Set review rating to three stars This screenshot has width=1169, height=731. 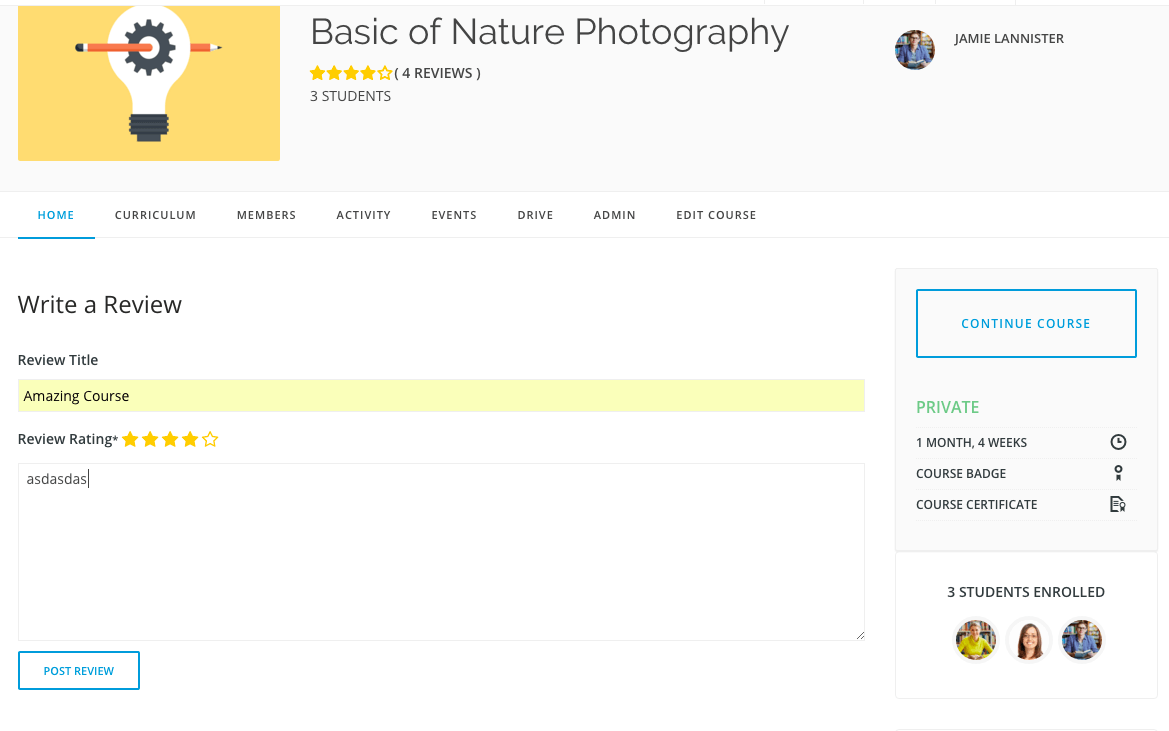tap(170, 439)
